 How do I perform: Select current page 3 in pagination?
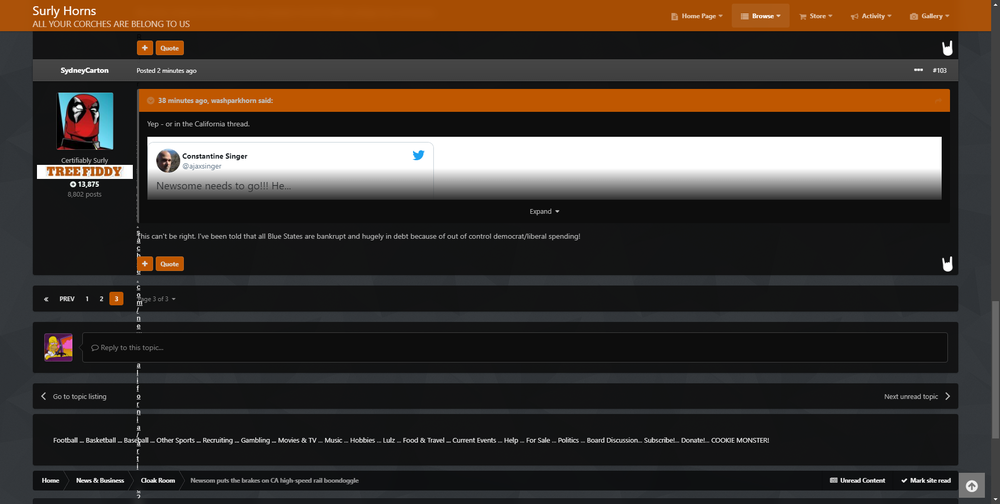(116, 299)
